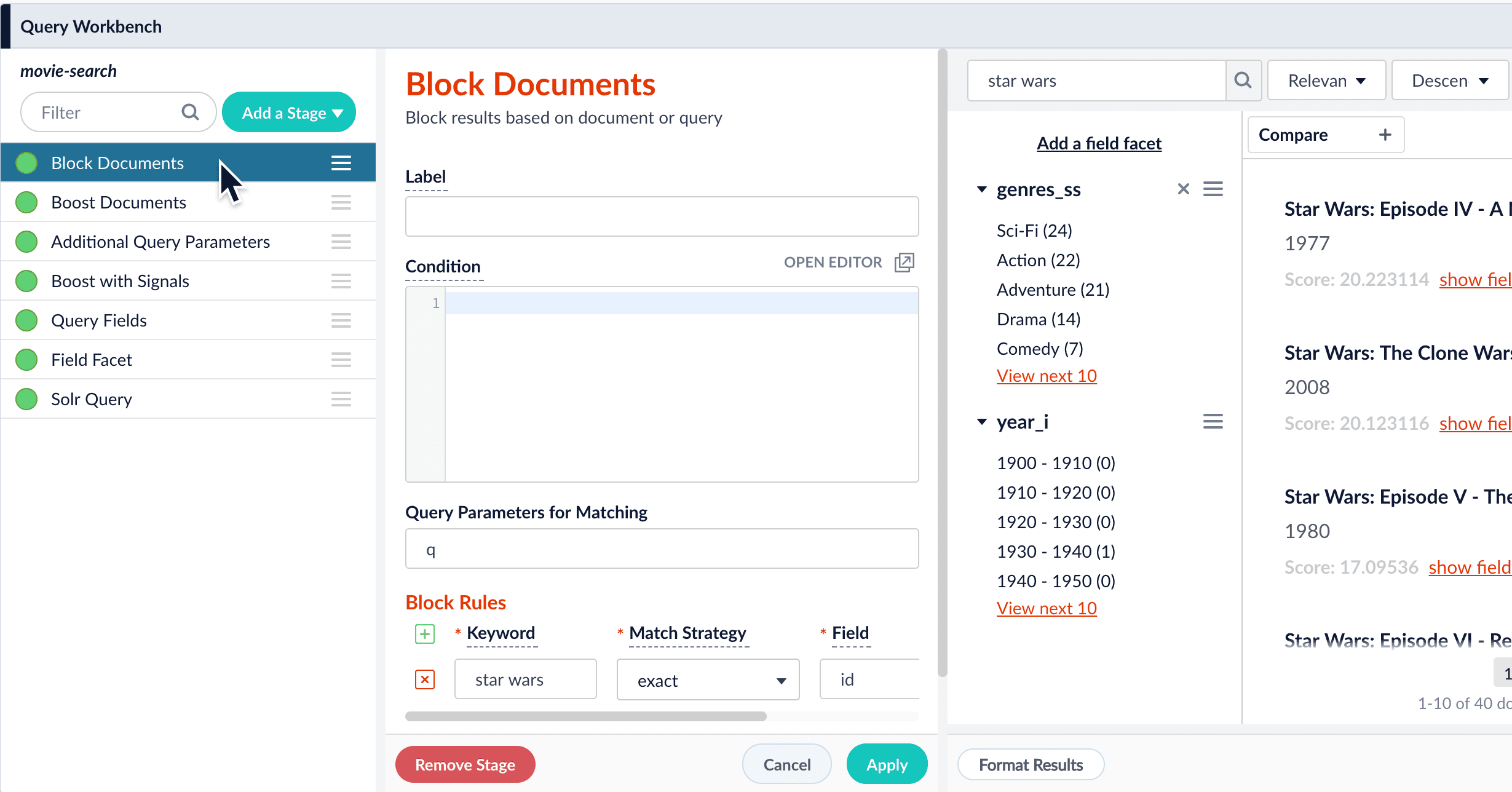Click inside the Label input field
The image size is (1512, 792).
pyautogui.click(x=661, y=216)
